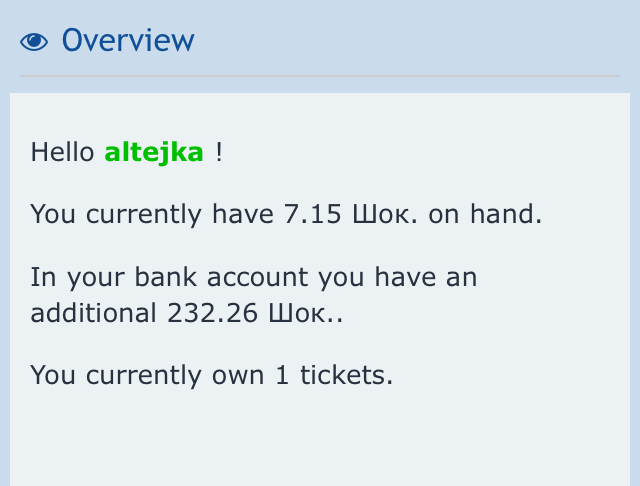Click the word "own" in the tickets sentence

tap(241, 375)
